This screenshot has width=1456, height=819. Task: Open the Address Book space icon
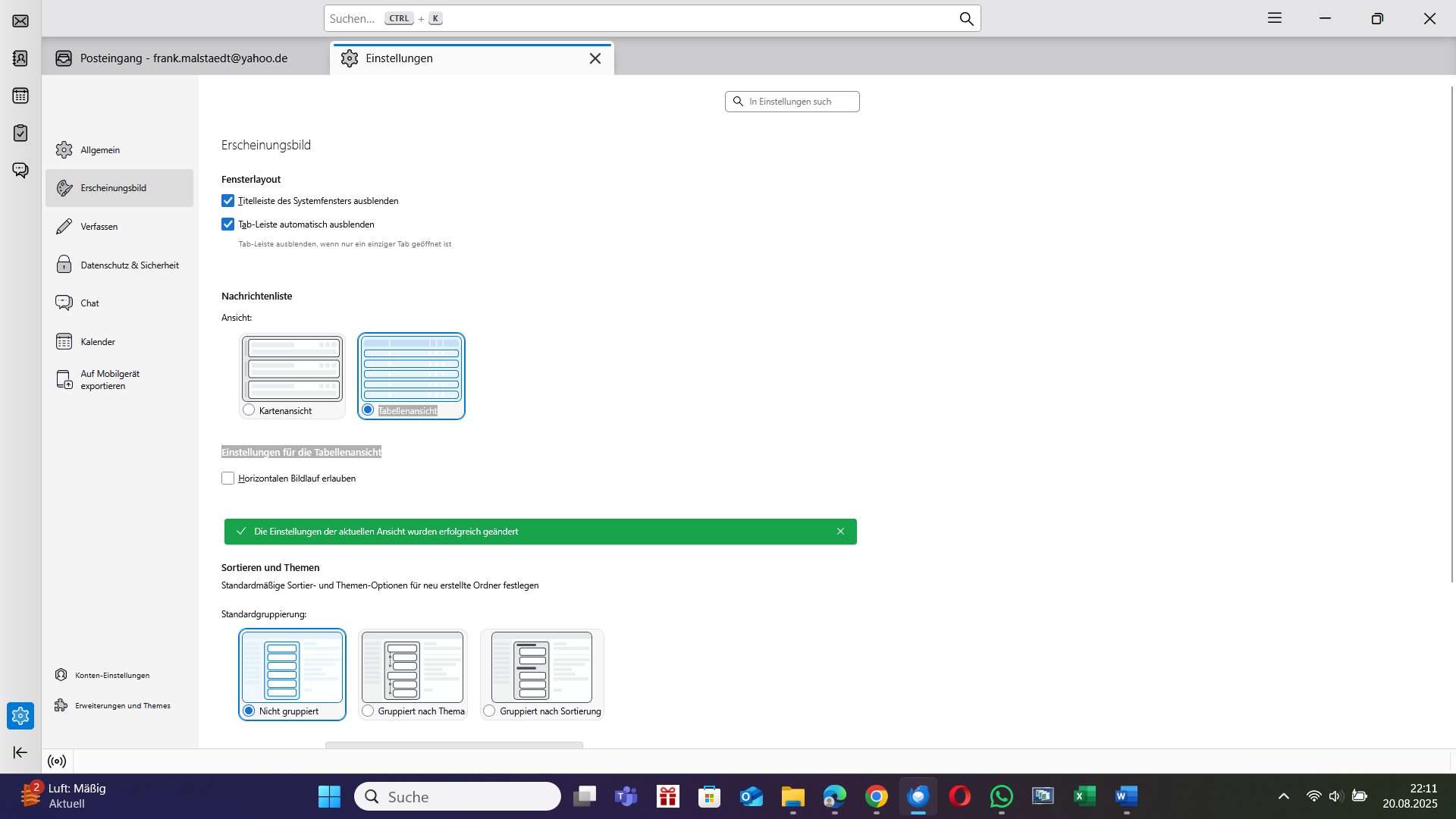pyautogui.click(x=20, y=58)
